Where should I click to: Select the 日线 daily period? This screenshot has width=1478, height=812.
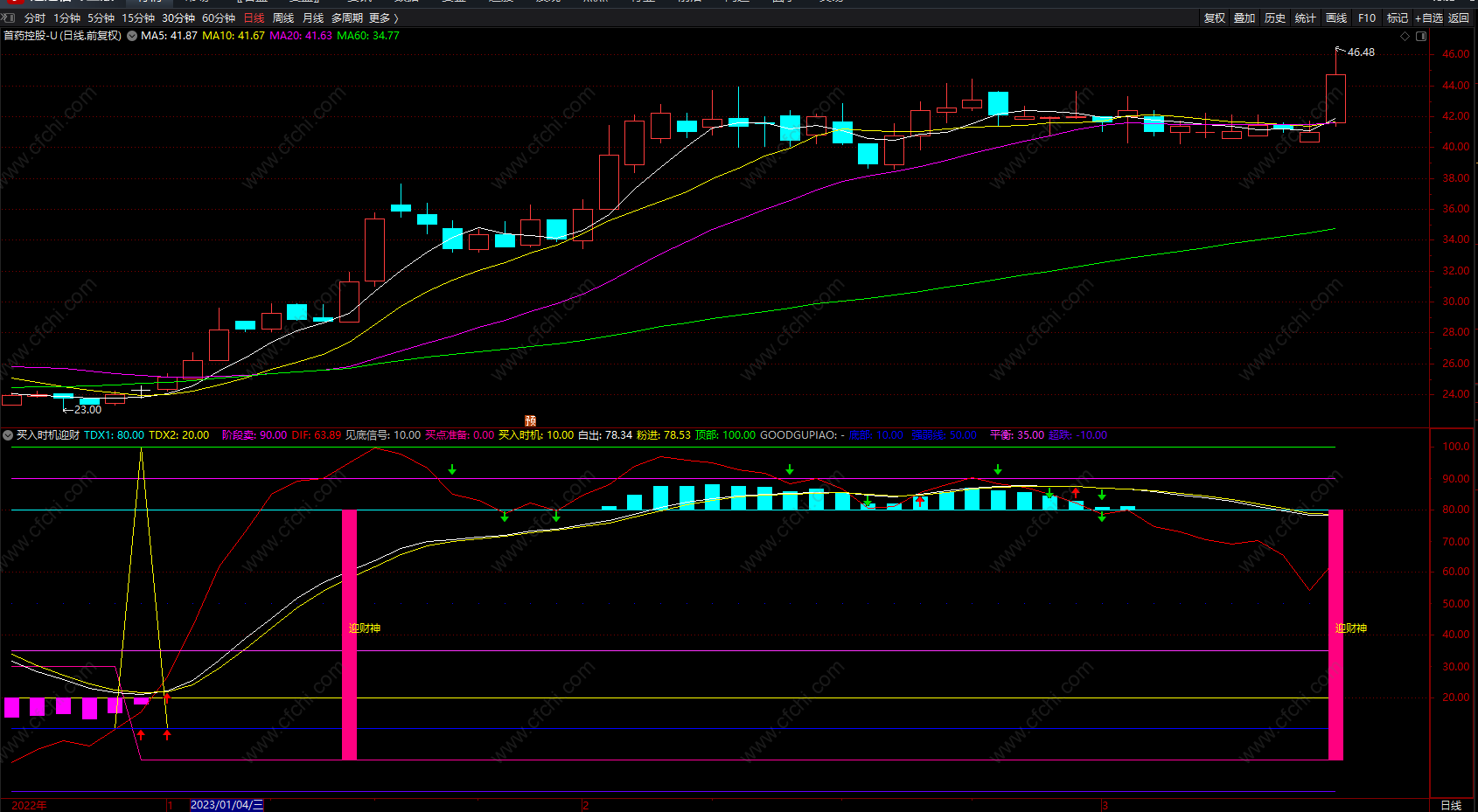click(254, 18)
